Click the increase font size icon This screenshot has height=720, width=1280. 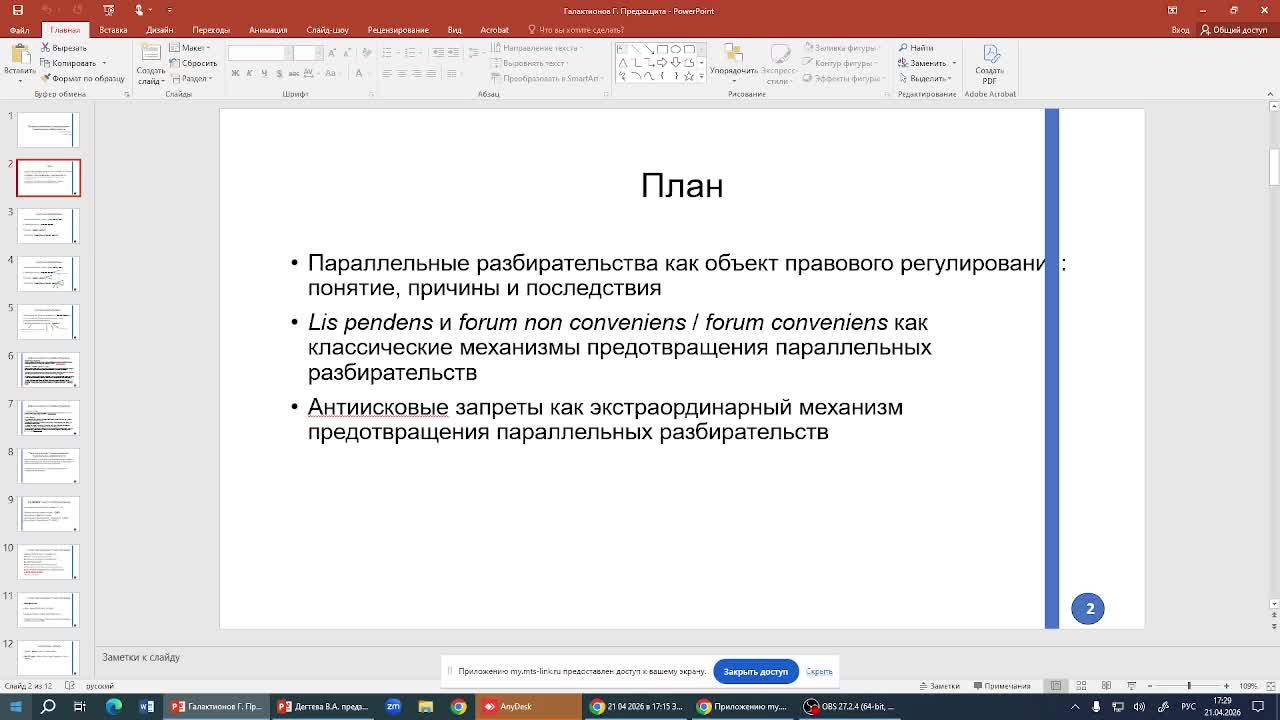pos(332,52)
